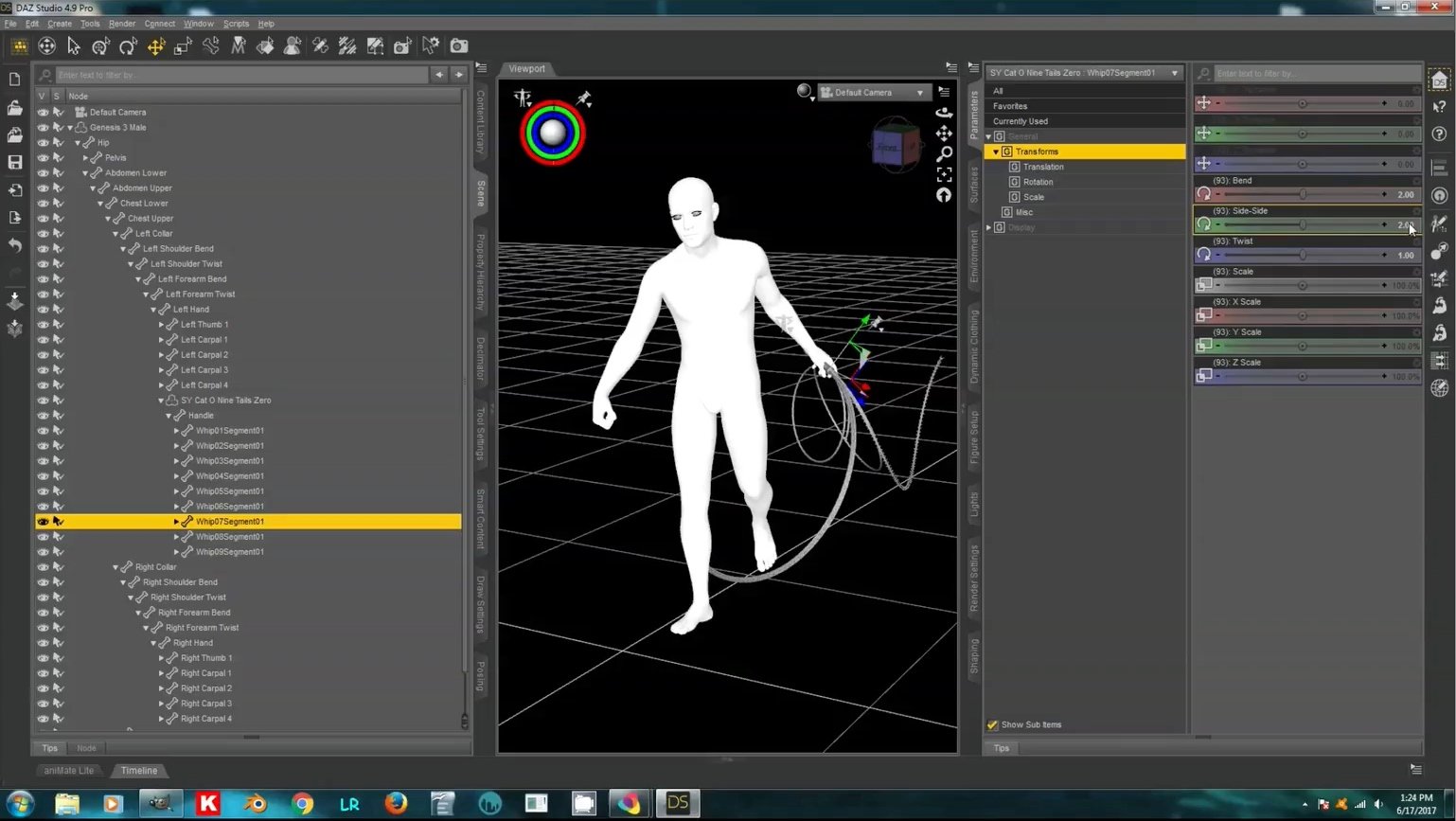The image size is (1456, 821).
Task: Open Tool Settings cursor-gear icon
Action: point(432,45)
